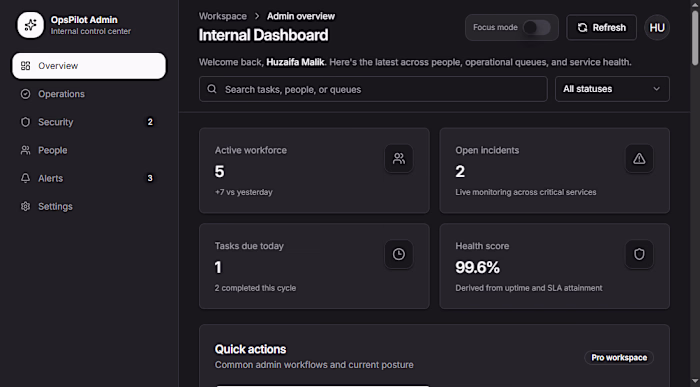Viewport: 700px width, 387px height.
Task: Click the Tasks due today clock icon
Action: tap(399, 254)
